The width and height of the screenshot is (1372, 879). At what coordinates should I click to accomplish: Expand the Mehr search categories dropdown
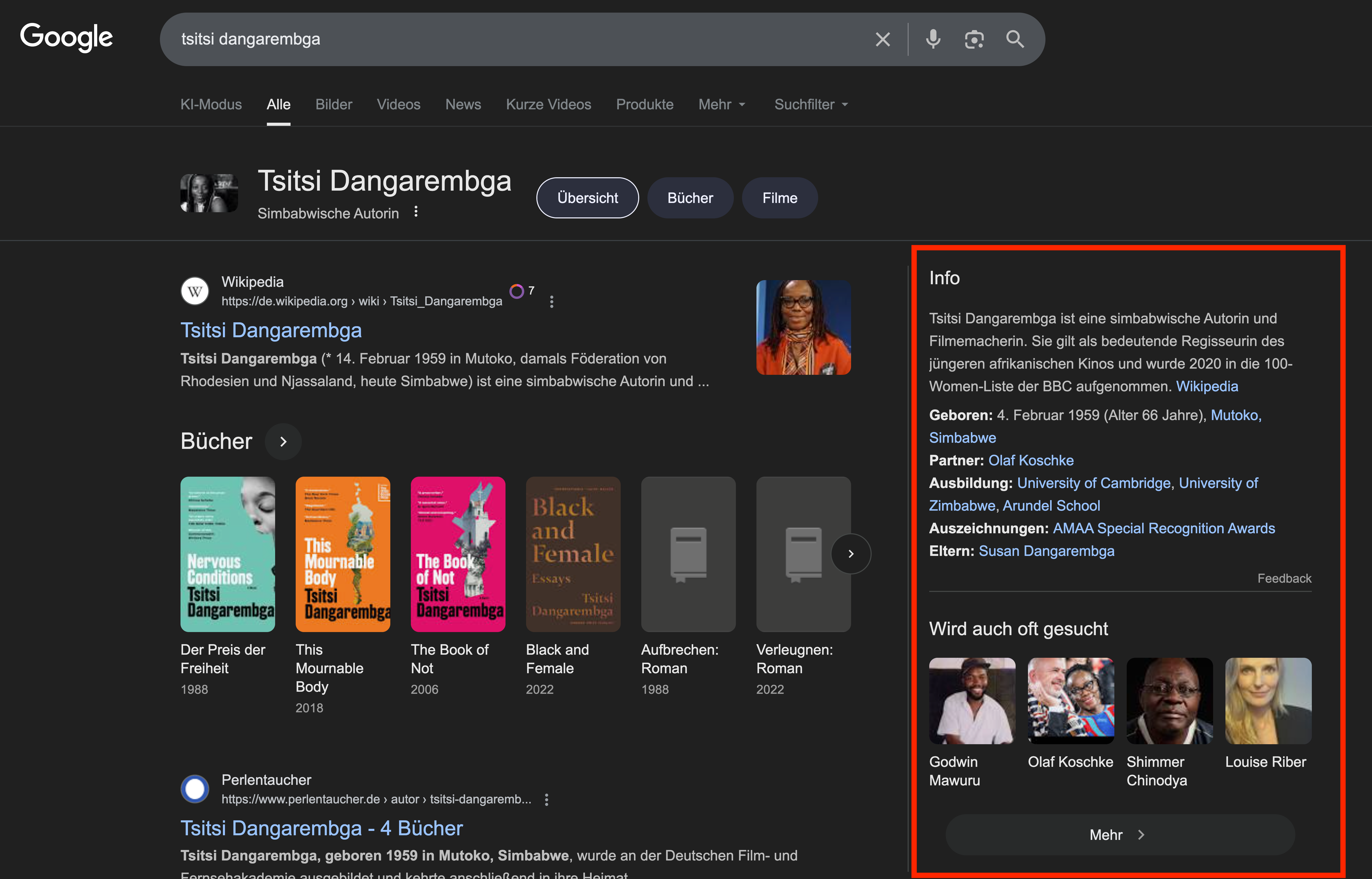(722, 104)
